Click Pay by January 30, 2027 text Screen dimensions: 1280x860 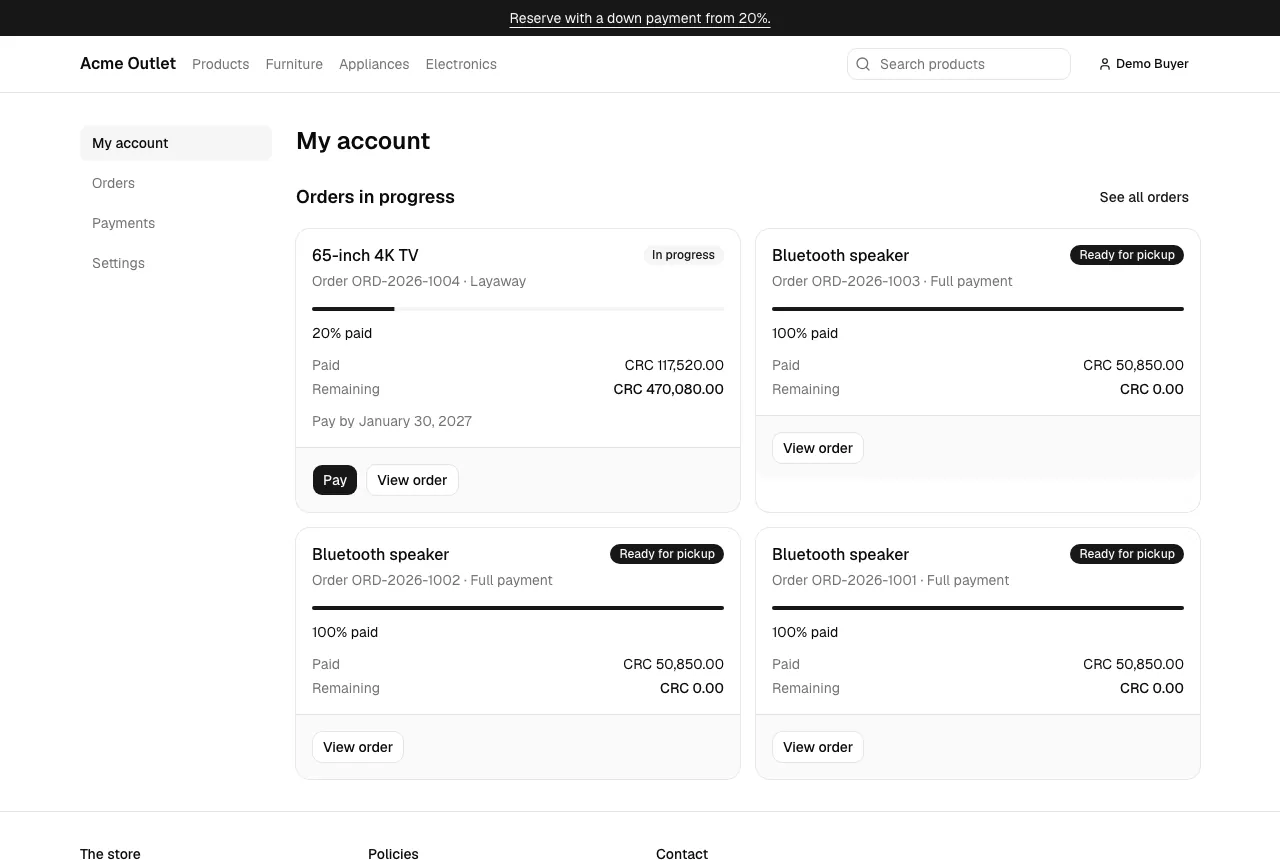click(x=392, y=421)
